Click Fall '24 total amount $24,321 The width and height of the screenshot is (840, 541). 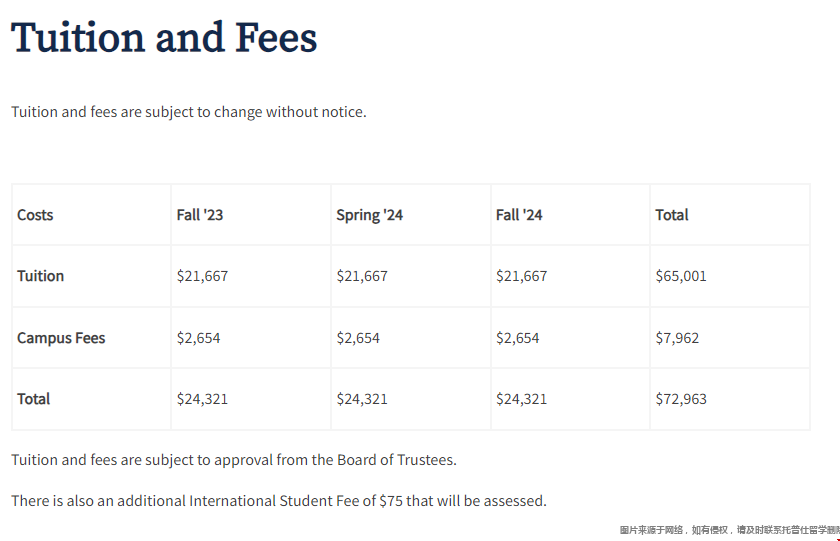521,399
